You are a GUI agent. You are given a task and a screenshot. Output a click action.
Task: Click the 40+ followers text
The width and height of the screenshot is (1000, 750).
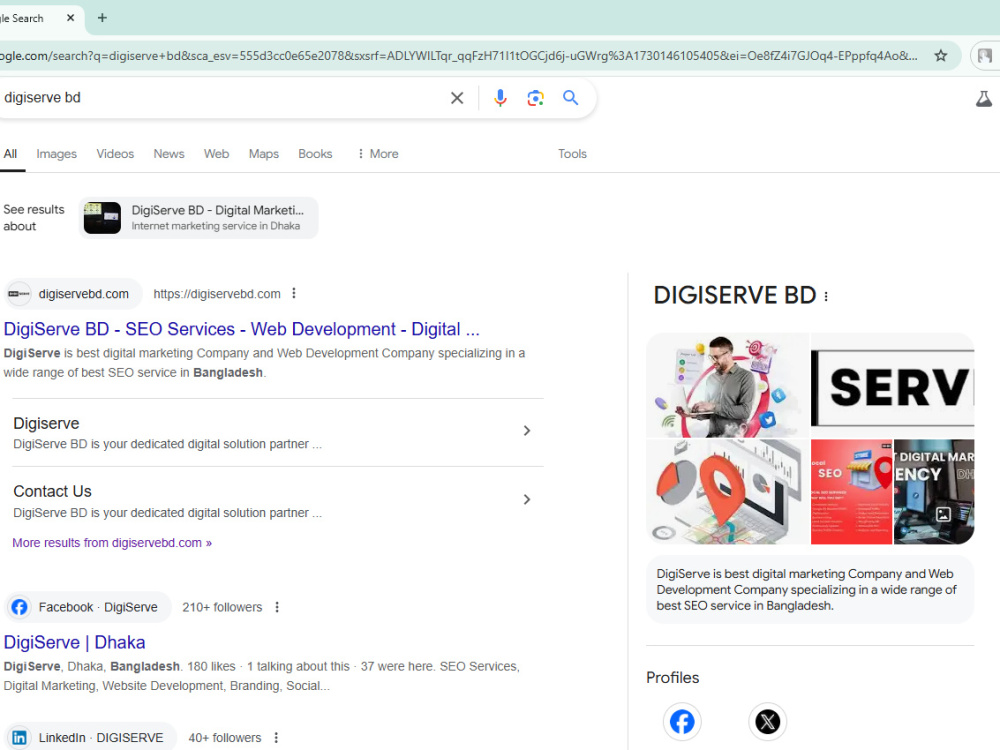click(x=224, y=738)
